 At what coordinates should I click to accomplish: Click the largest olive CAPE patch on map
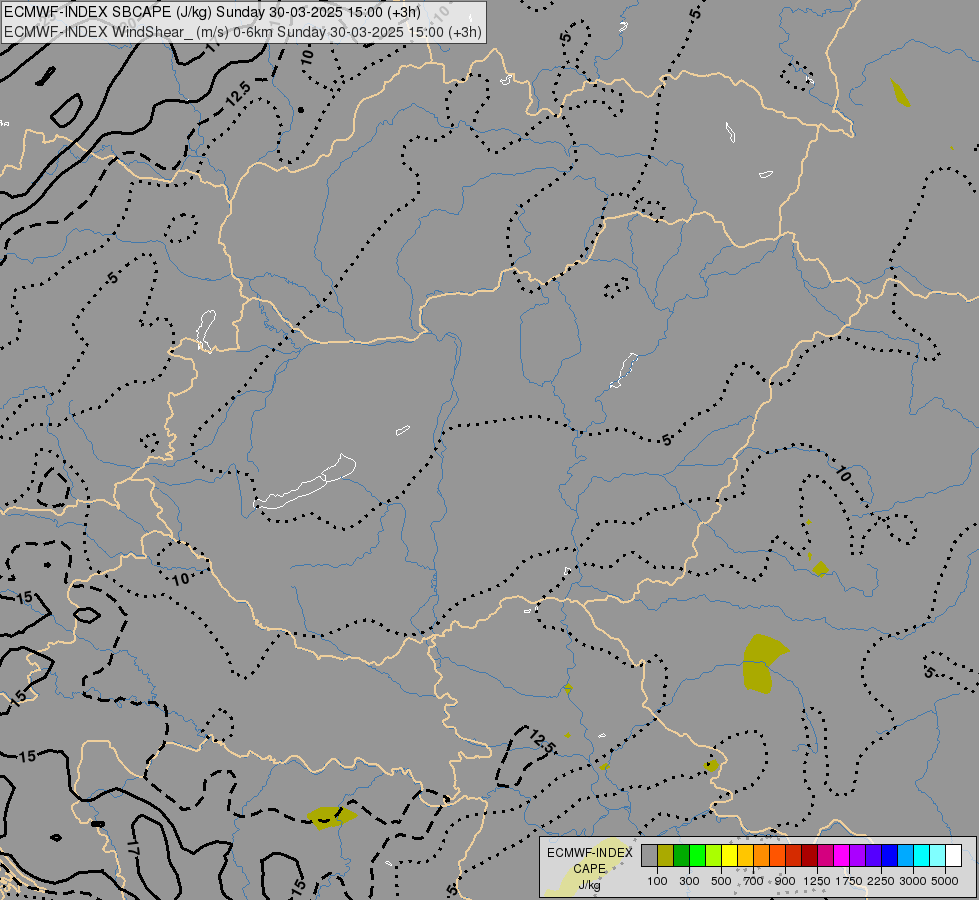(762, 664)
